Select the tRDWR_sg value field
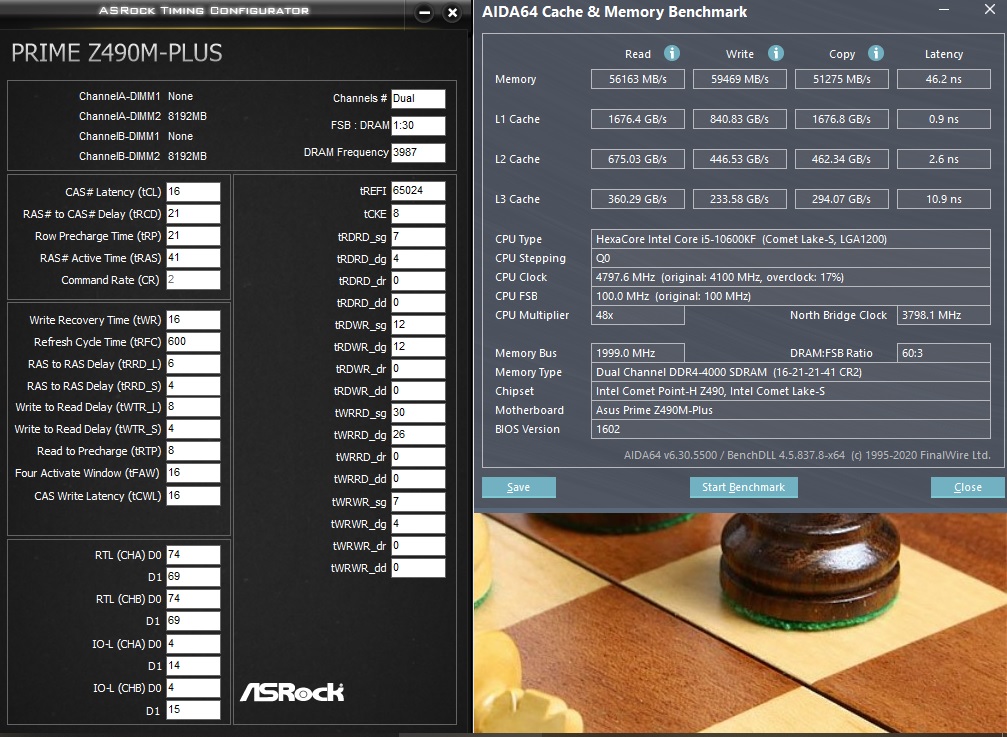 (x=418, y=325)
